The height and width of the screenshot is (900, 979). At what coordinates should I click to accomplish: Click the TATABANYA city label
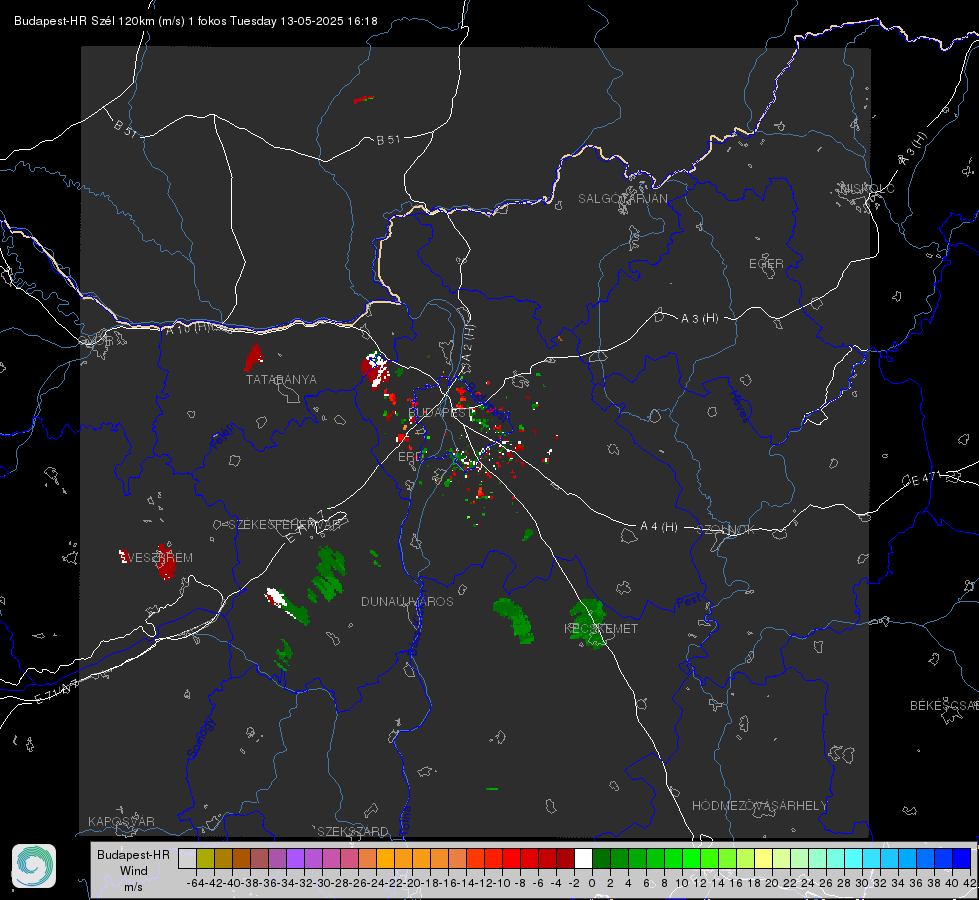click(281, 380)
